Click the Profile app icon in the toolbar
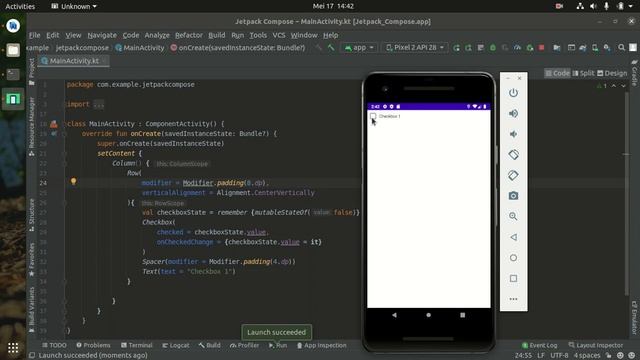 tap(517, 48)
